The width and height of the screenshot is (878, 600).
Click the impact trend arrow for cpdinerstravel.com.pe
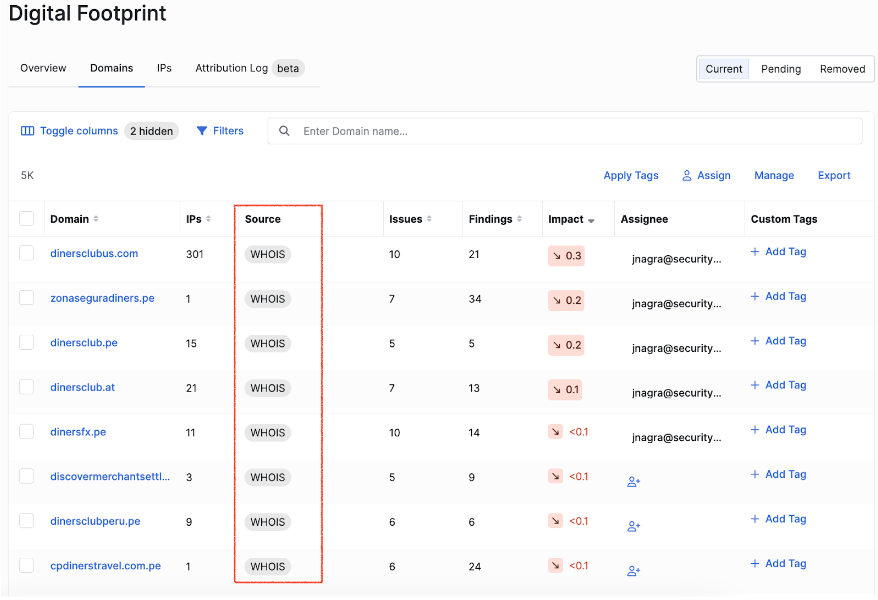point(555,565)
